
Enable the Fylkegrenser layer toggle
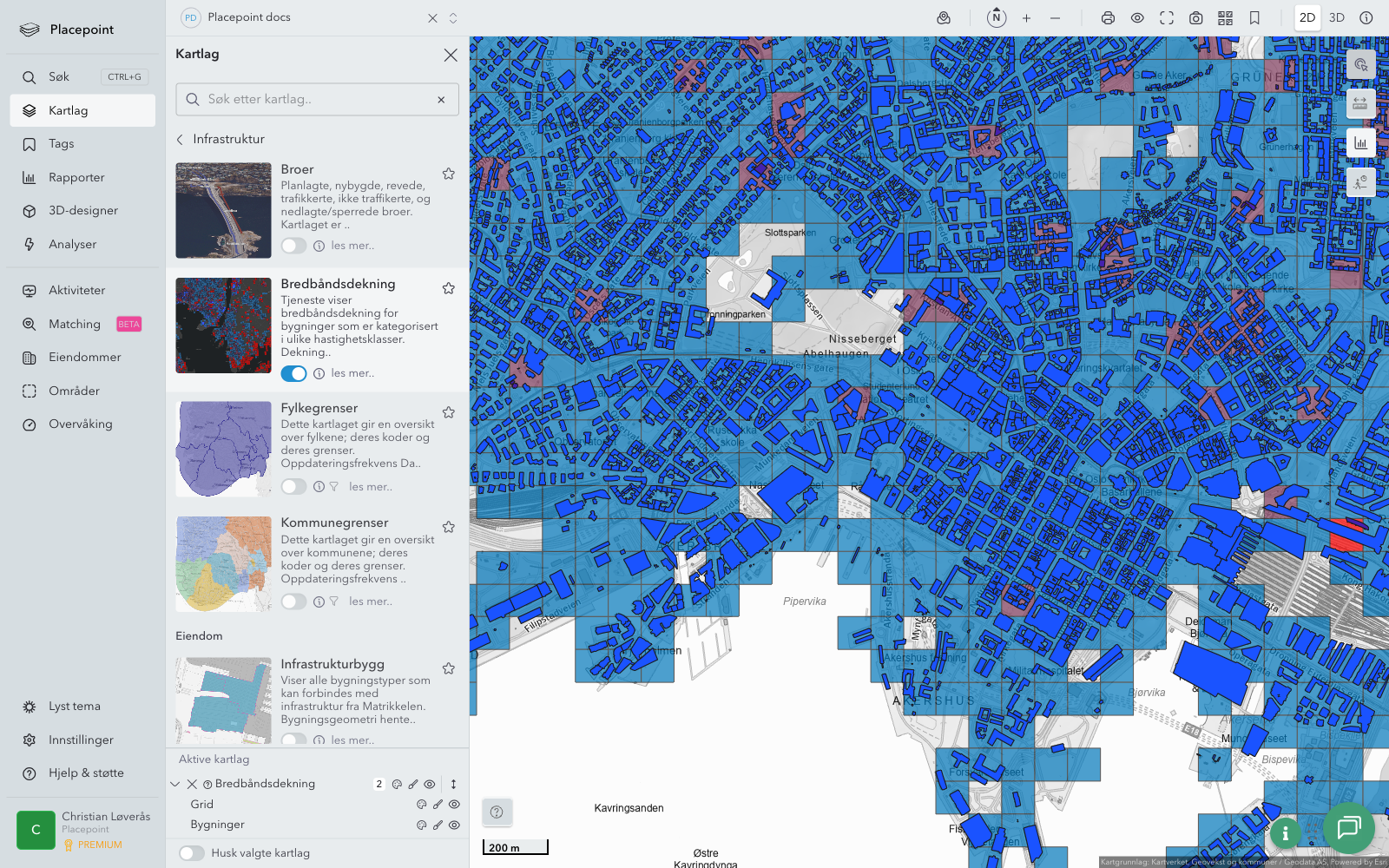[293, 487]
